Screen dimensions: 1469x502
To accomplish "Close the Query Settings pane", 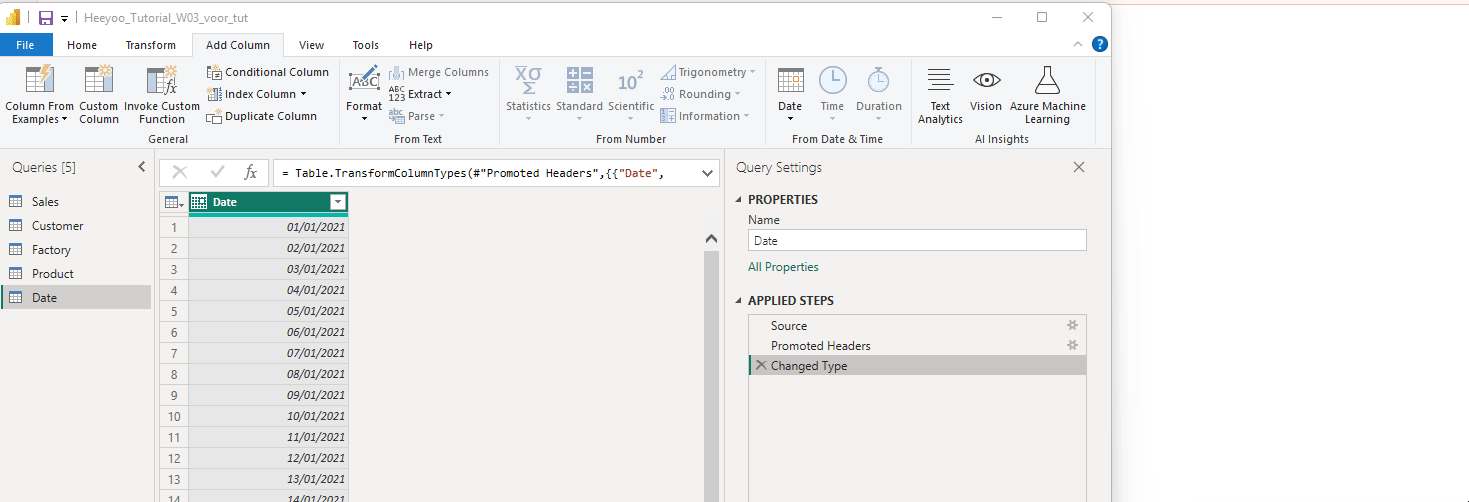I will (1079, 167).
